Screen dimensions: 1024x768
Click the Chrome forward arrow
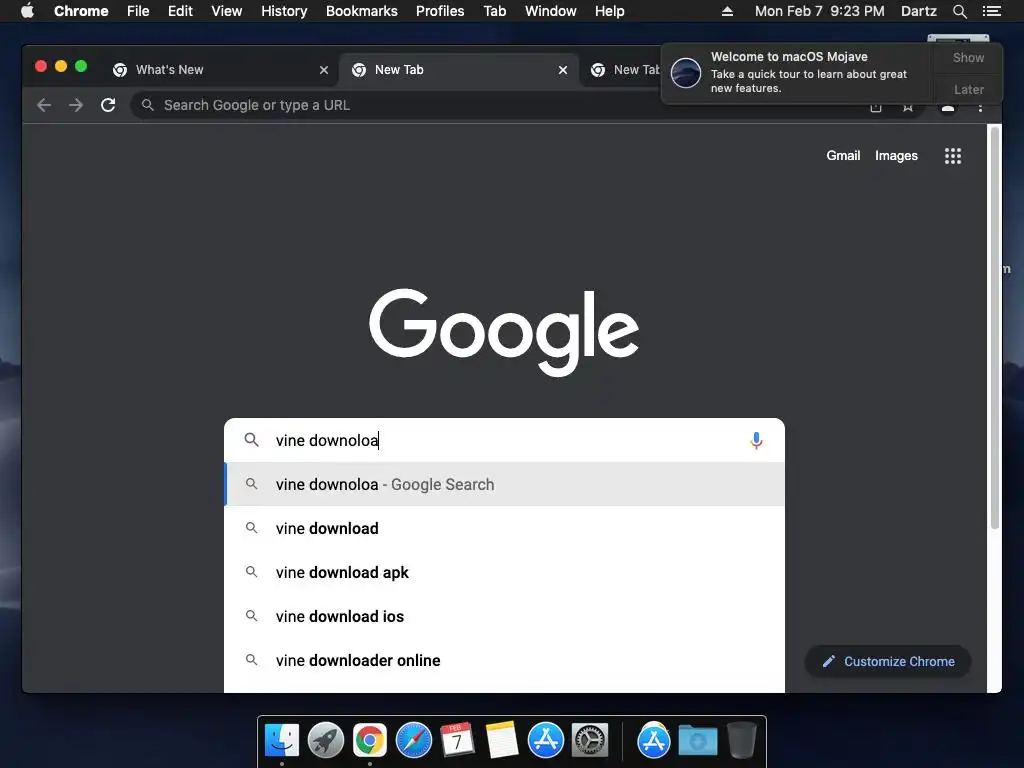(76, 105)
